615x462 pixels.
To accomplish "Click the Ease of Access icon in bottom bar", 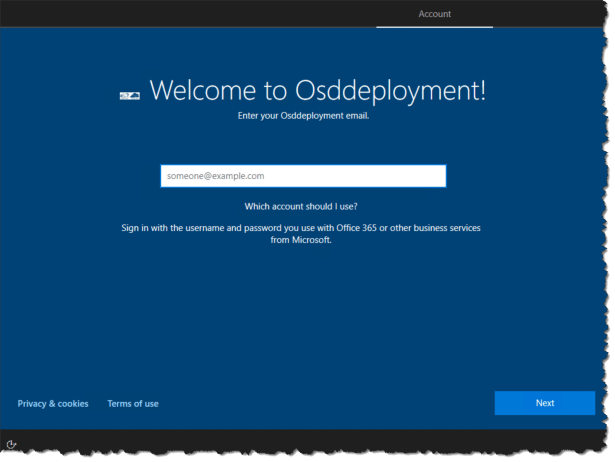I will click(11, 444).
